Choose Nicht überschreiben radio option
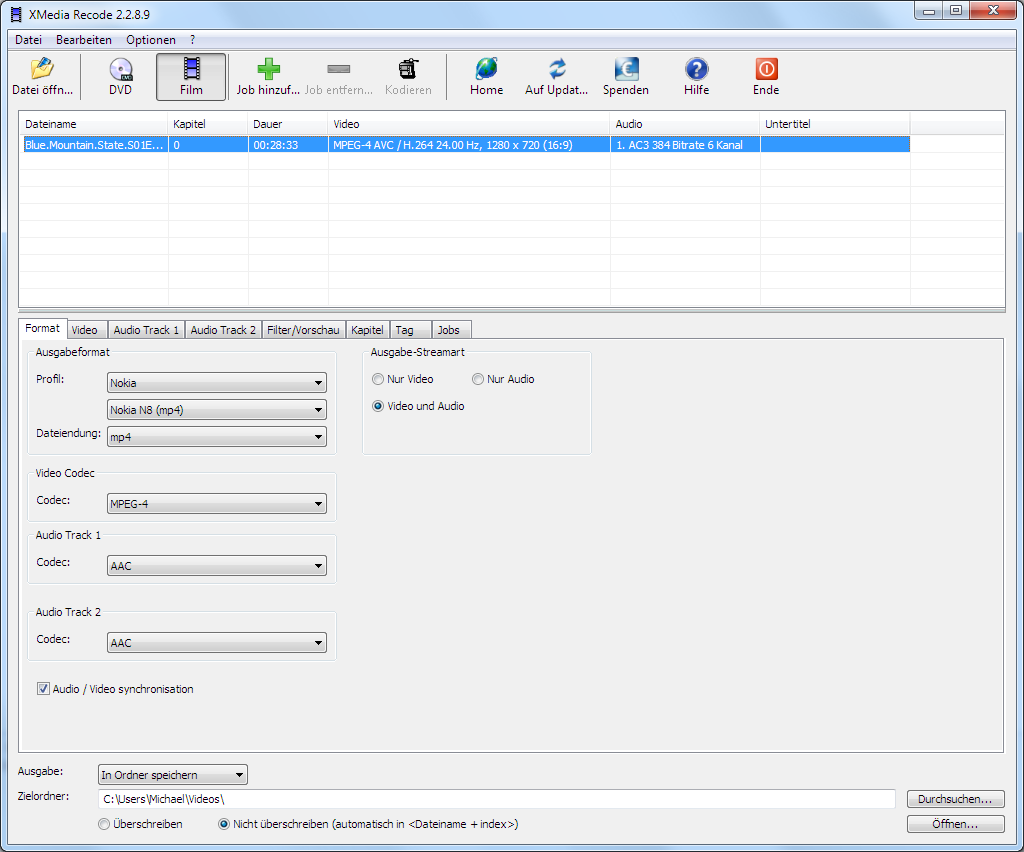The width and height of the screenshot is (1024, 852). coord(223,824)
